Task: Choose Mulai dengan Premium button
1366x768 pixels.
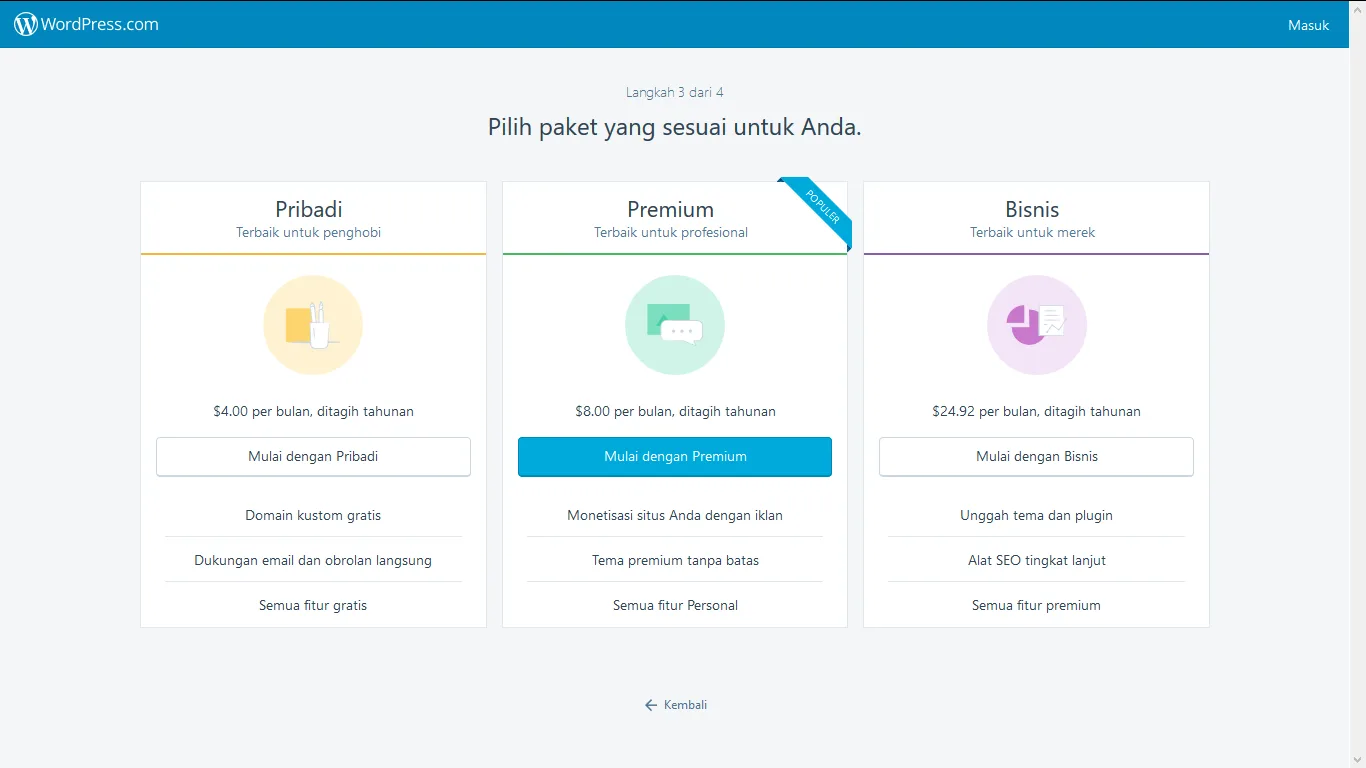Action: (x=675, y=456)
